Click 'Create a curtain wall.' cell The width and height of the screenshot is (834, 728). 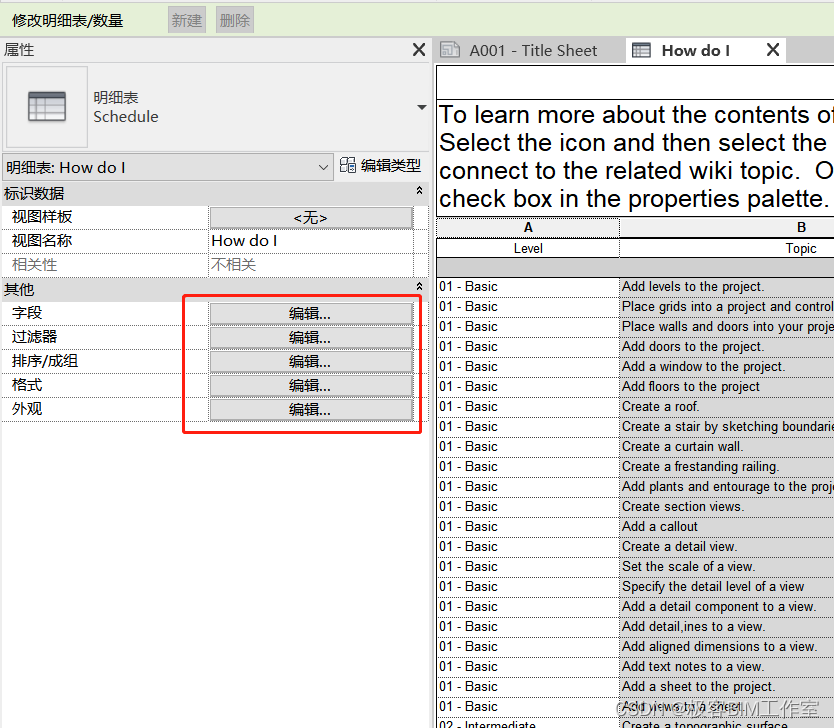coord(727,447)
